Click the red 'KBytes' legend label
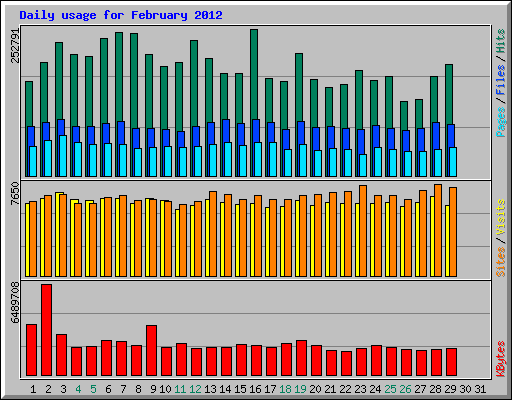Image resolution: width=512 pixels, height=400 pixels. (x=501, y=359)
